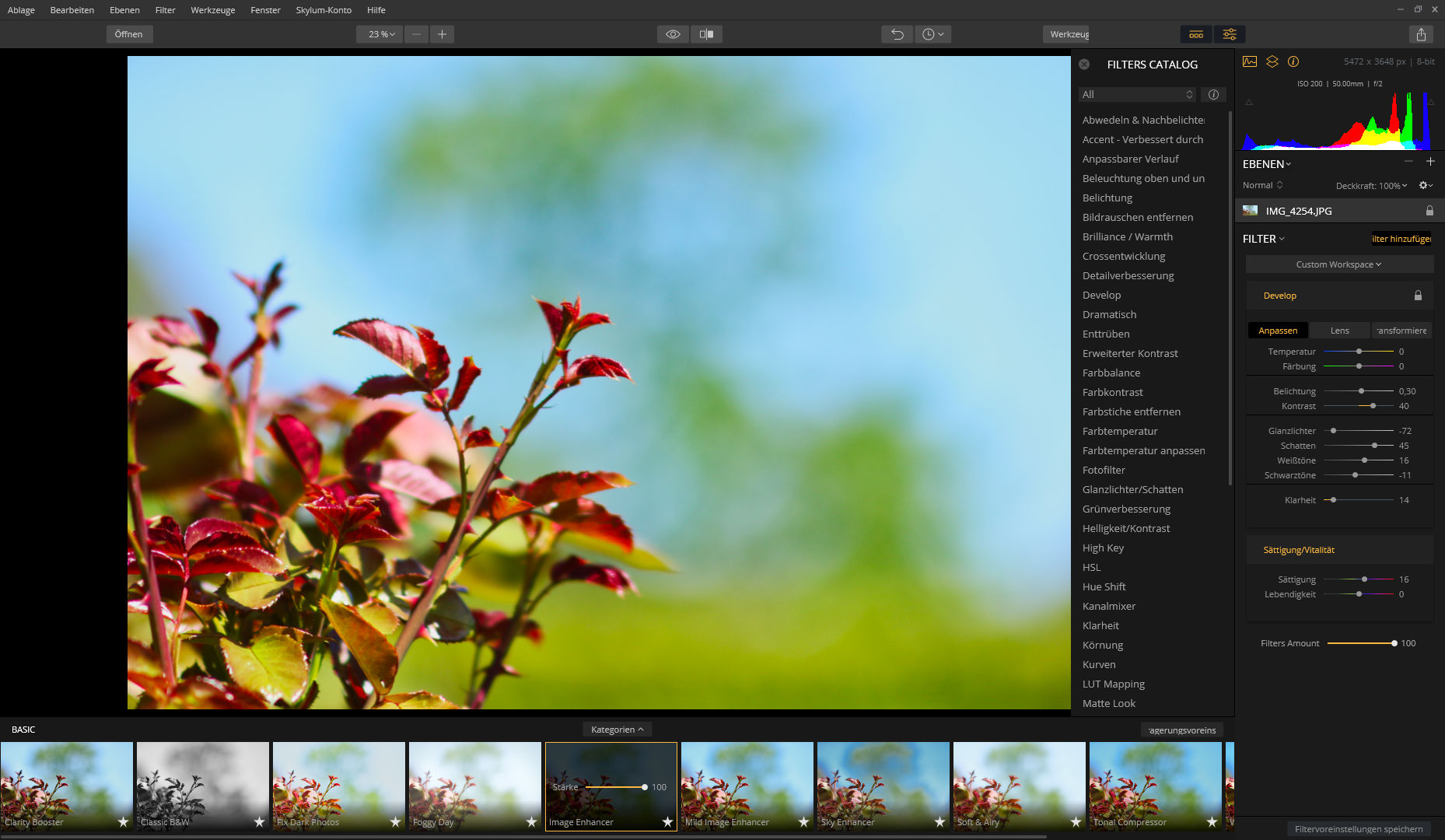Open the Custom Workspace dropdown

(x=1339, y=264)
